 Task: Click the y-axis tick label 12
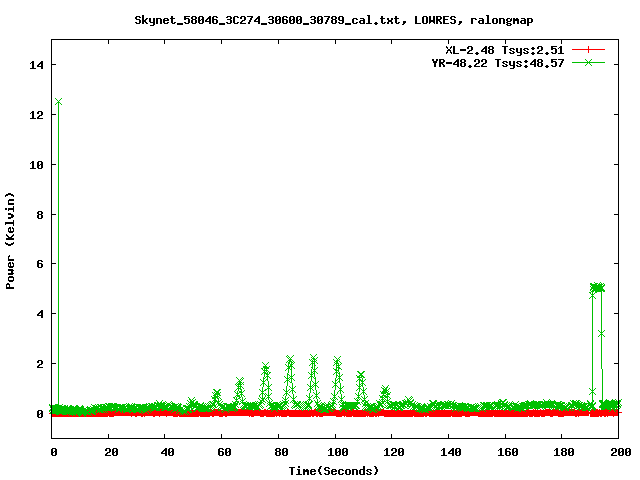click(x=36, y=115)
